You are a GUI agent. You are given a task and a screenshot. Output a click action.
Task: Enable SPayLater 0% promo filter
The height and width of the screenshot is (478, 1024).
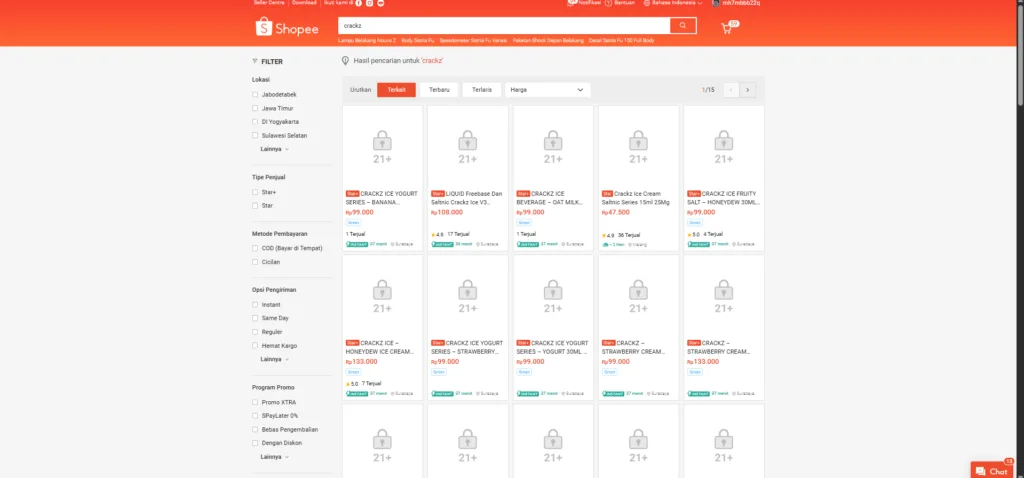pos(255,416)
